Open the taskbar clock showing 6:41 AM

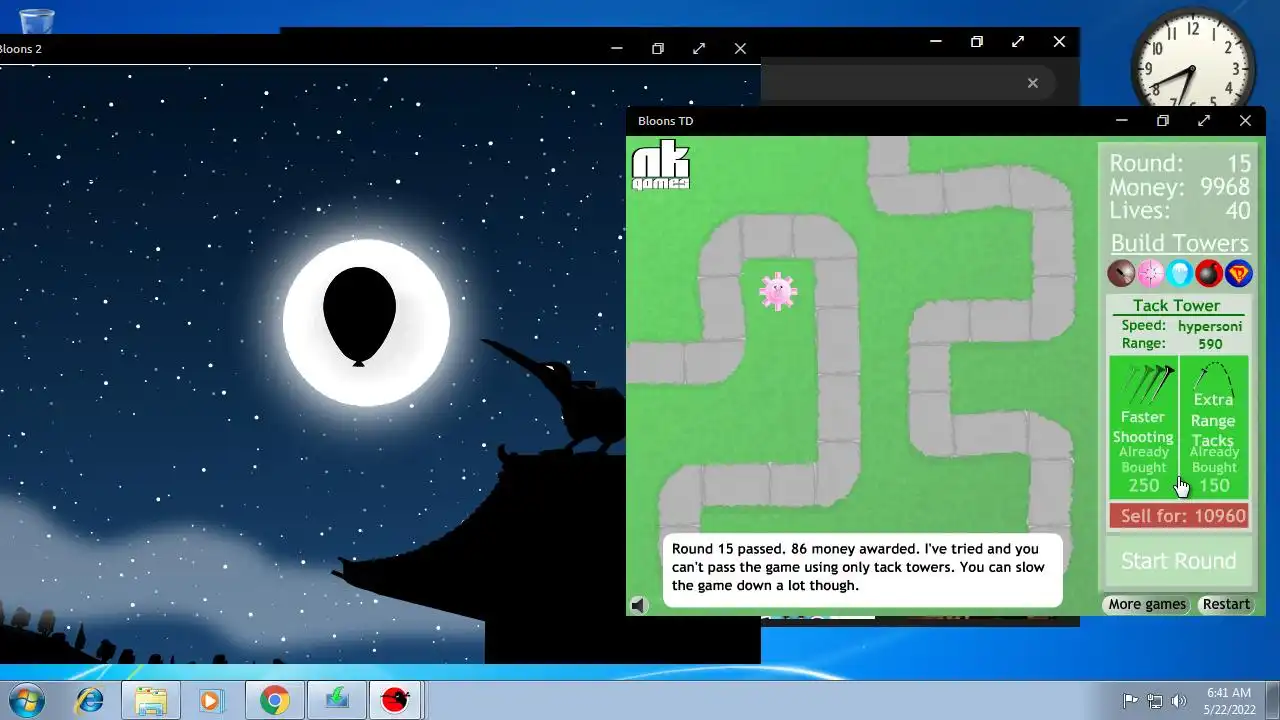(x=1228, y=700)
